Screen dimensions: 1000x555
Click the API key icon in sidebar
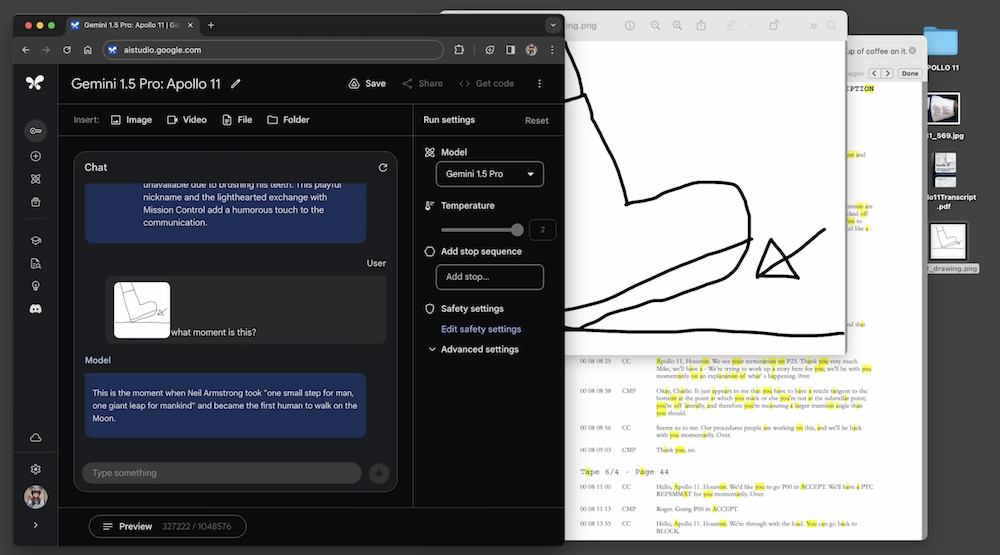(35, 131)
